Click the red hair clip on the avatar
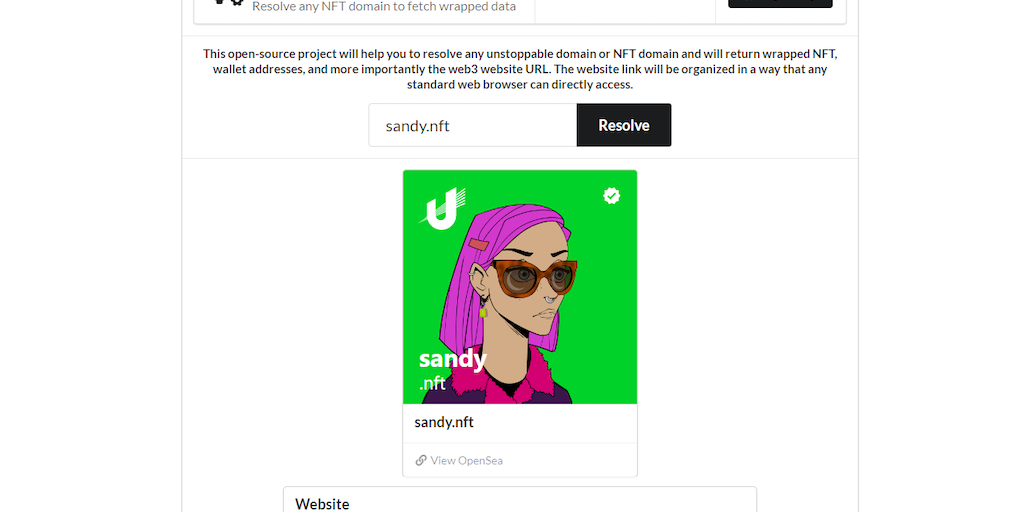Image resolution: width=1024 pixels, height=512 pixels. [x=477, y=245]
